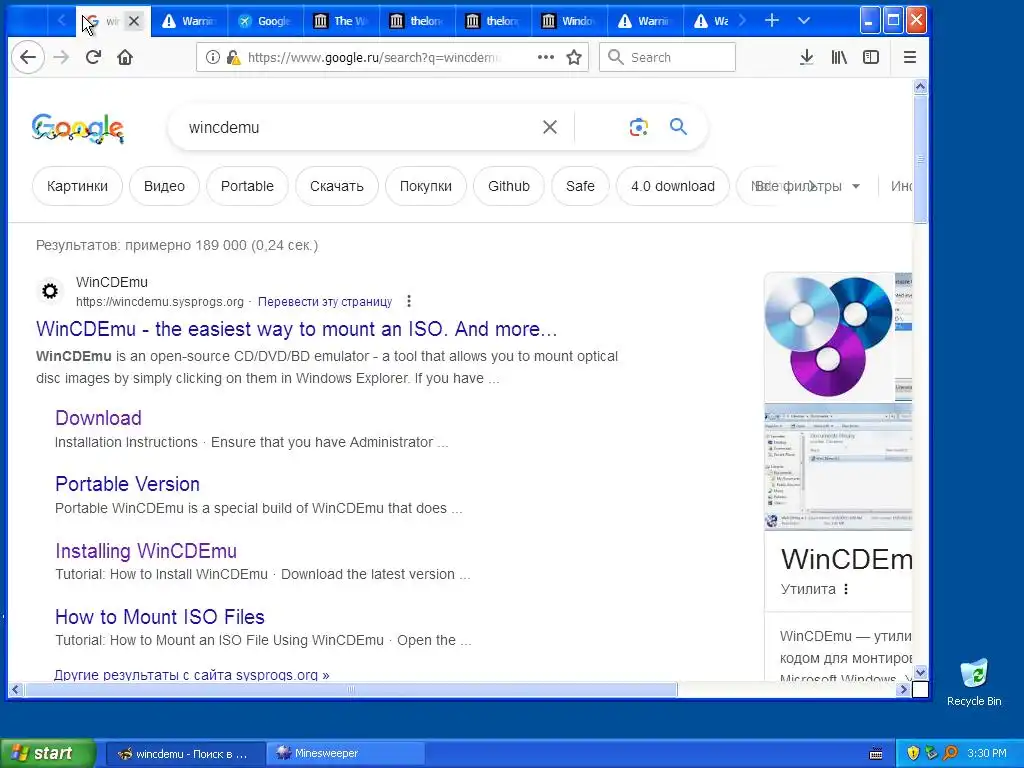The width and height of the screenshot is (1024, 768).
Task: Open the Installing WinCDEmu sitelink
Action: tap(146, 551)
